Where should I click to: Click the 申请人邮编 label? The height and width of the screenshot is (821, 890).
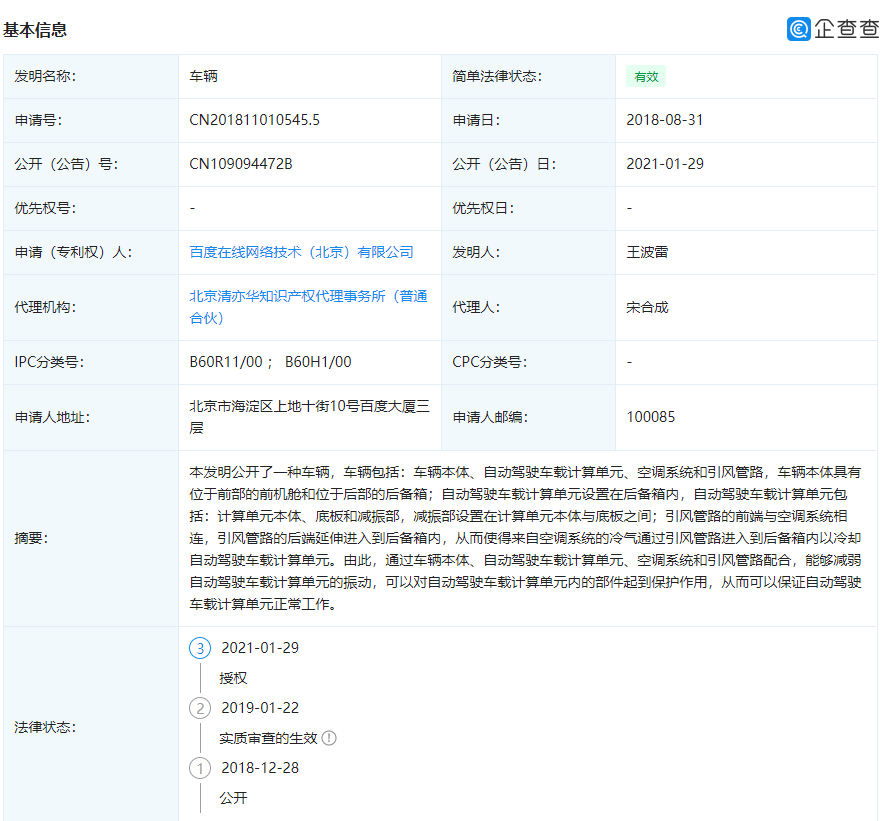(x=490, y=417)
